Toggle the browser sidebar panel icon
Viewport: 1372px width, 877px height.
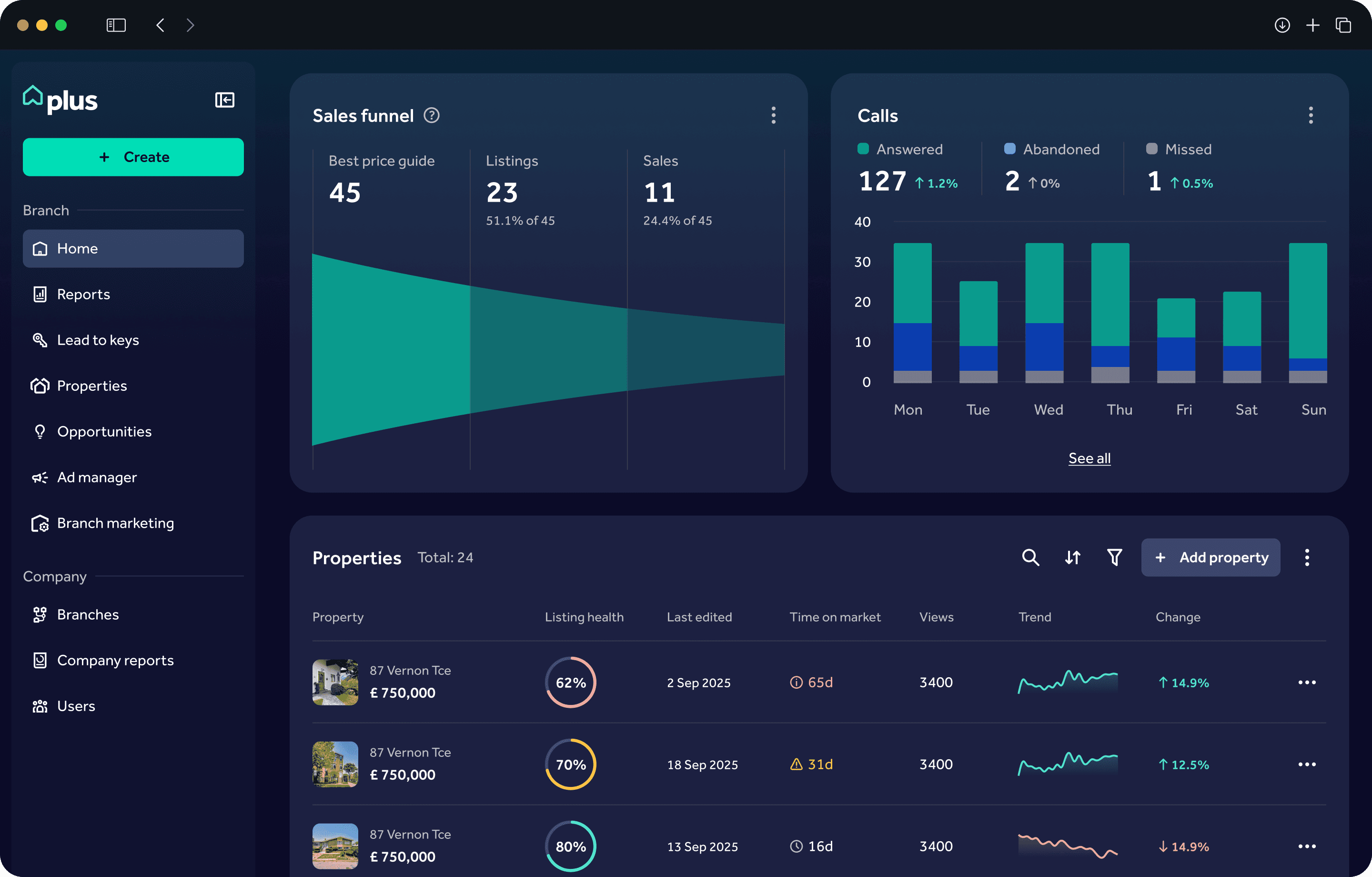(116, 25)
